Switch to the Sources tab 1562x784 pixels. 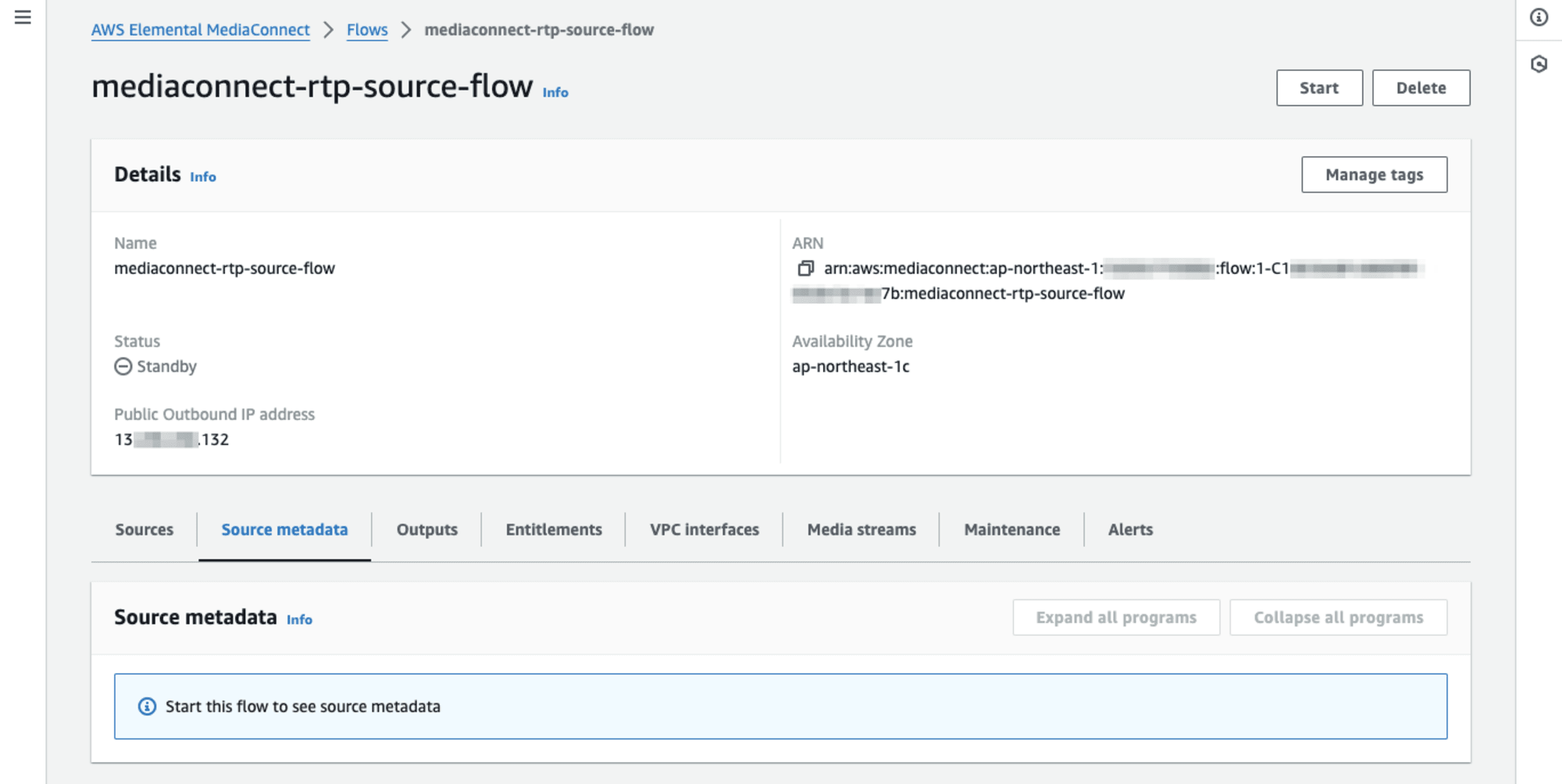144,529
